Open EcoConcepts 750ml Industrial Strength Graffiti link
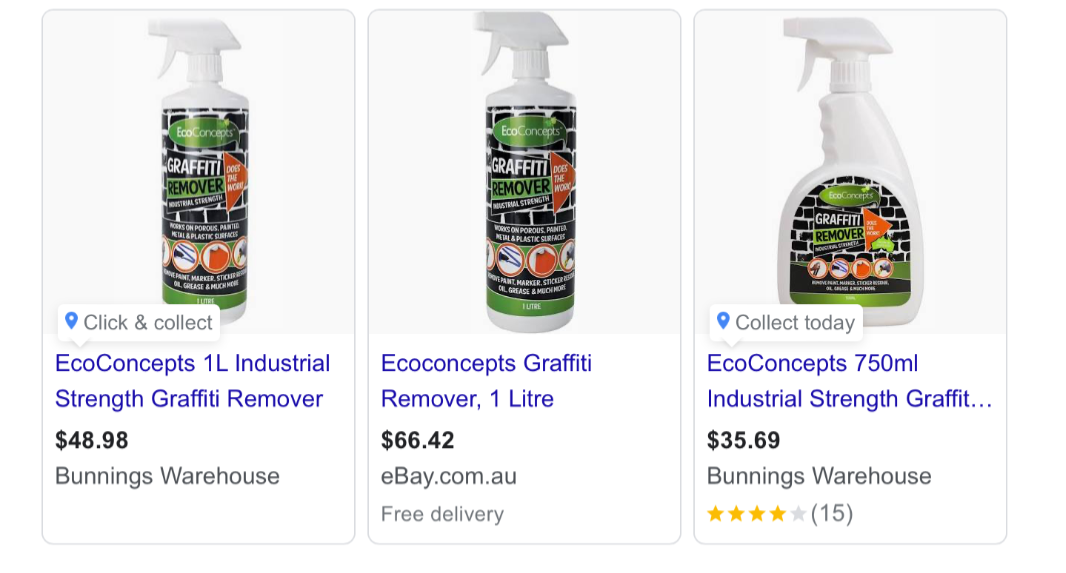Image resolution: width=1066 pixels, height=573 pixels. click(849, 381)
